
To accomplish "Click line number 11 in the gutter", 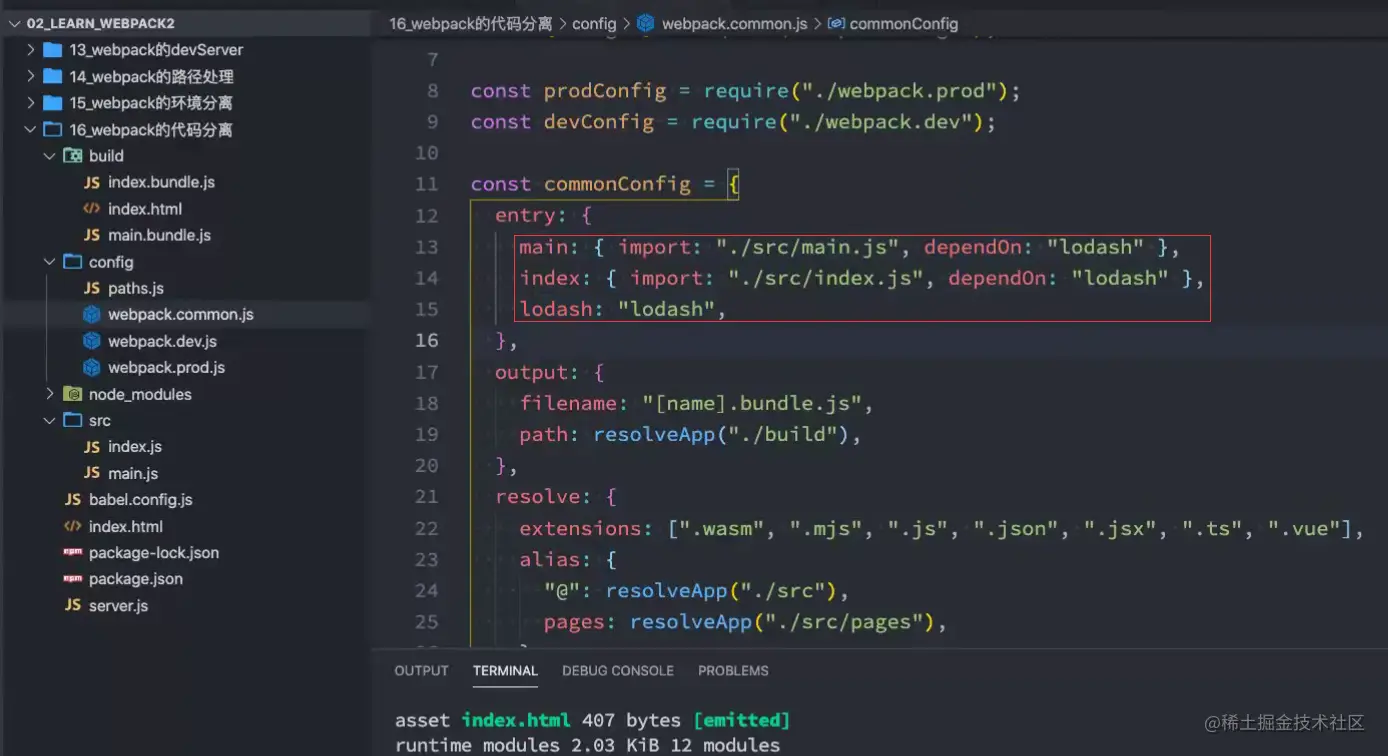I will point(426,184).
